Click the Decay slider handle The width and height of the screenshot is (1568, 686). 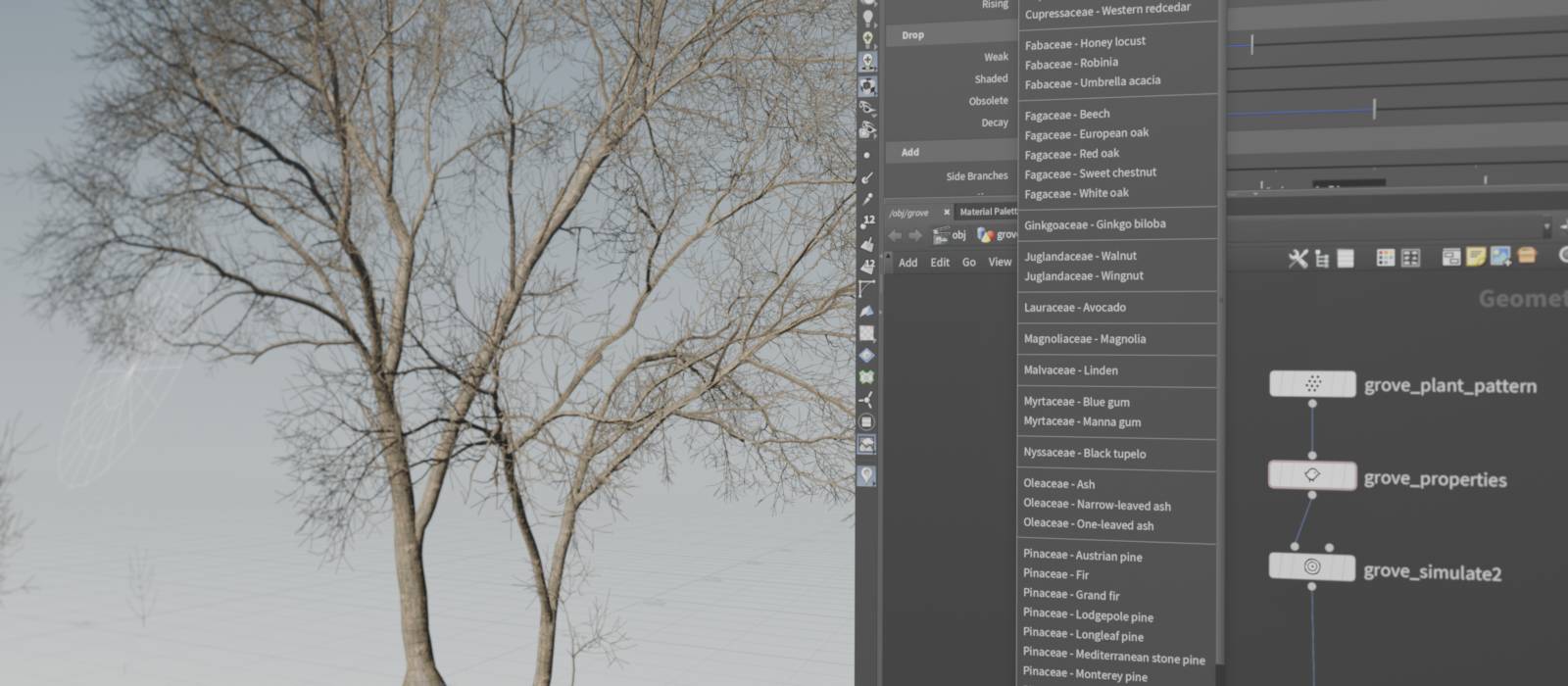[x=1374, y=110]
